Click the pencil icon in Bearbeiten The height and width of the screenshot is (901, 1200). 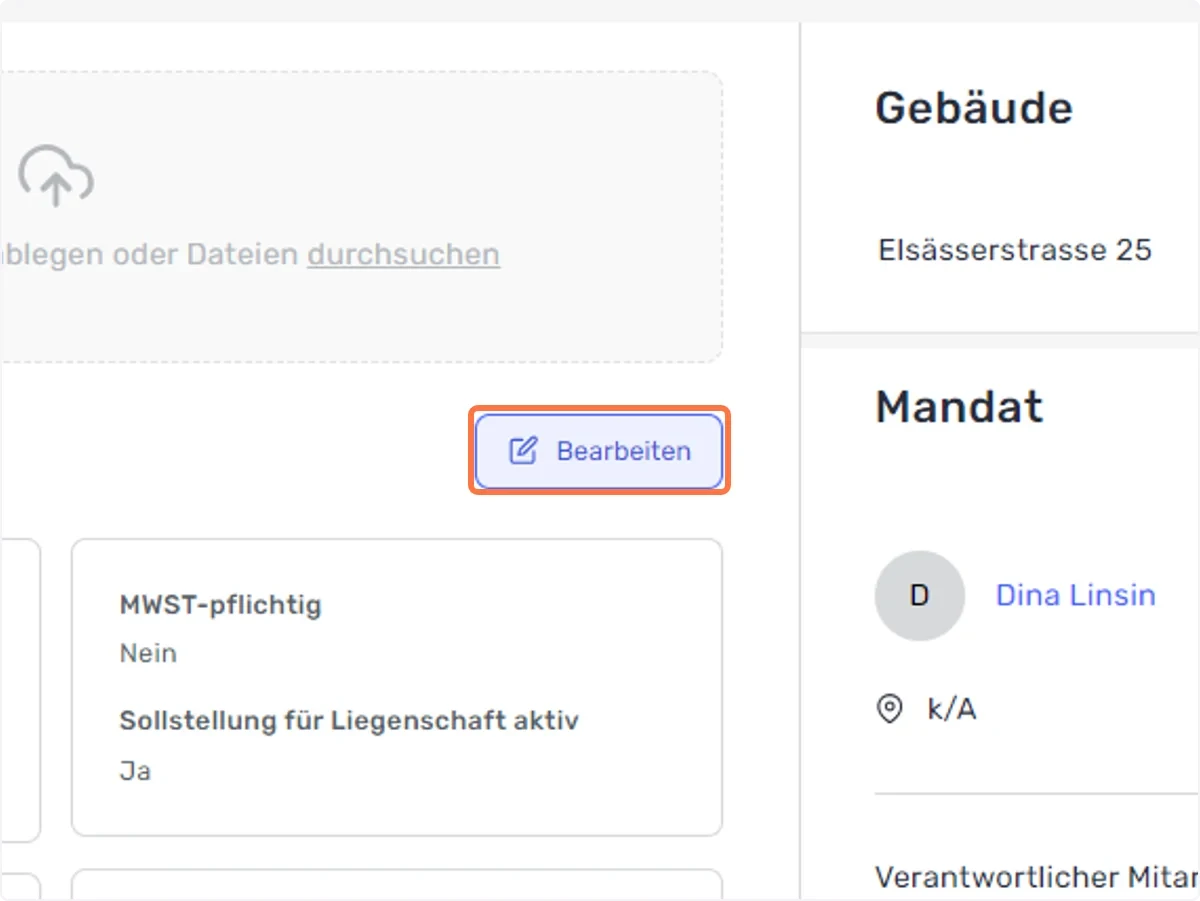click(x=523, y=451)
